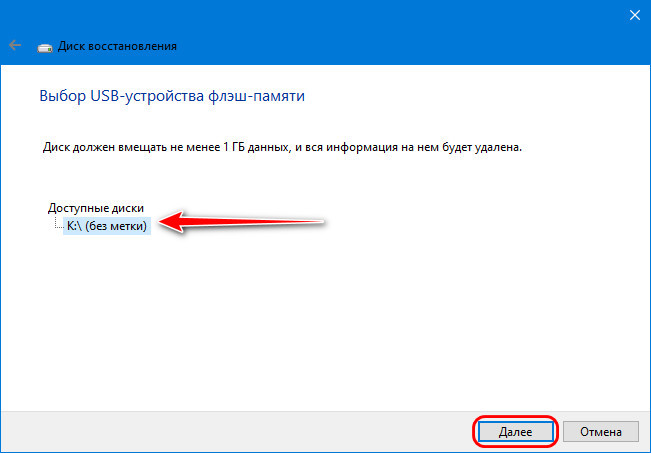Close the recovery drive wizard window

point(634,15)
